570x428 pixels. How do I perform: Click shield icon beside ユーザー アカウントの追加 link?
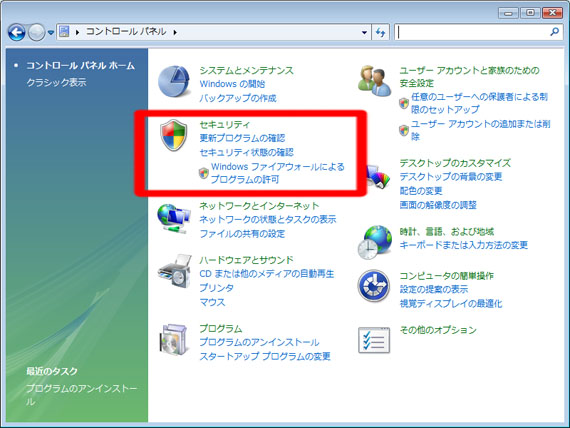click(x=404, y=130)
